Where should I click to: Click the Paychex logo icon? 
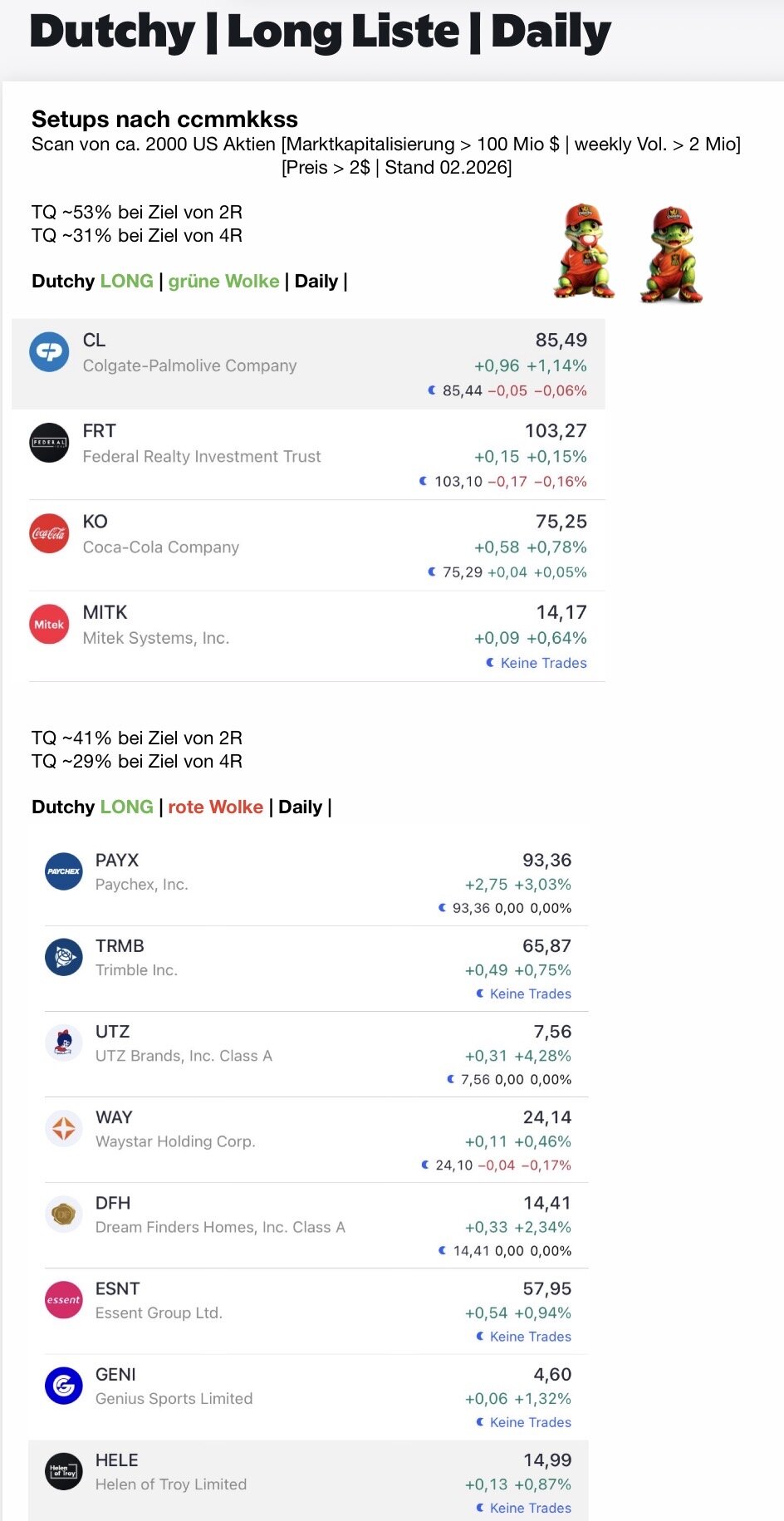(x=64, y=871)
